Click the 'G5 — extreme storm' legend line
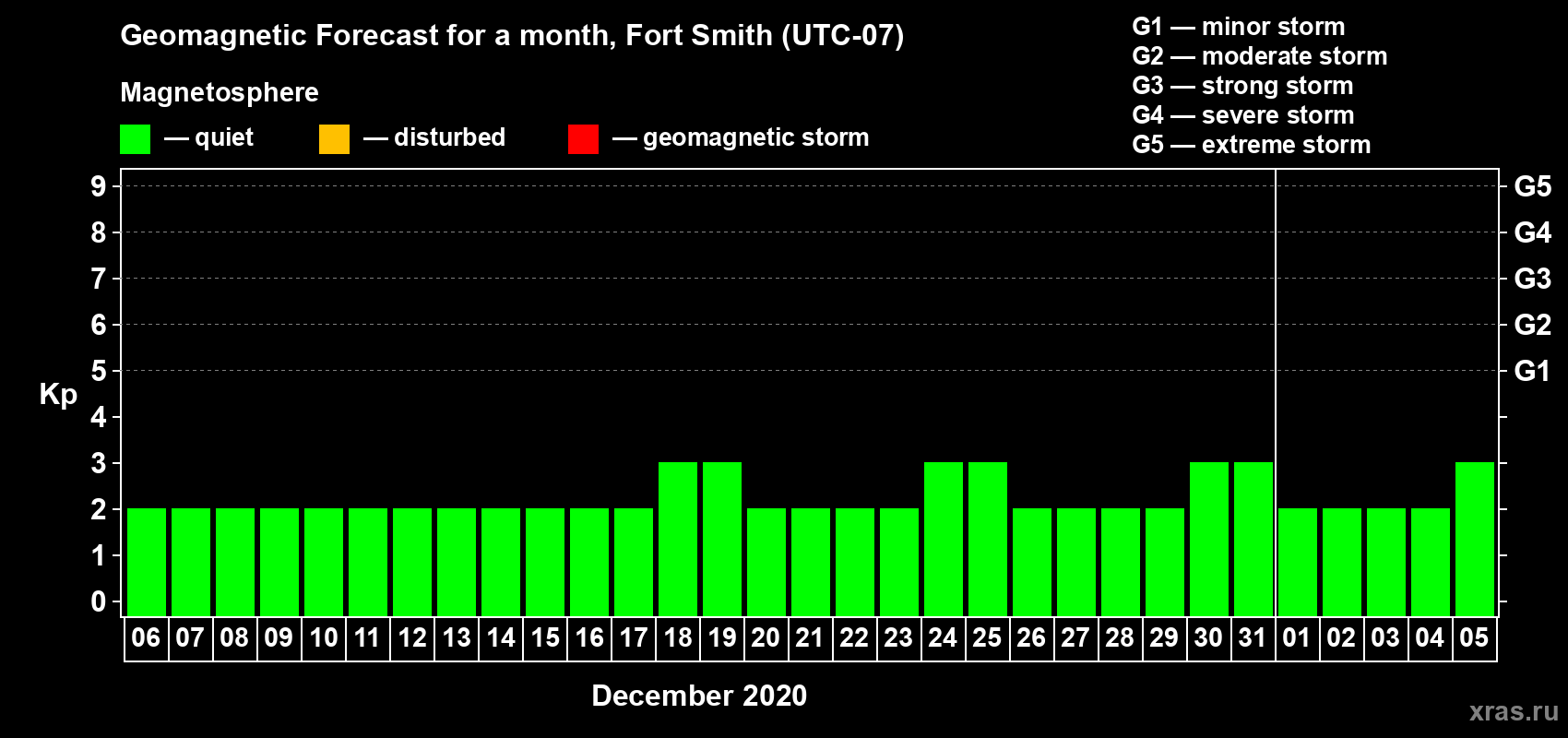Viewport: 1568px width, 738px height. tap(1251, 145)
